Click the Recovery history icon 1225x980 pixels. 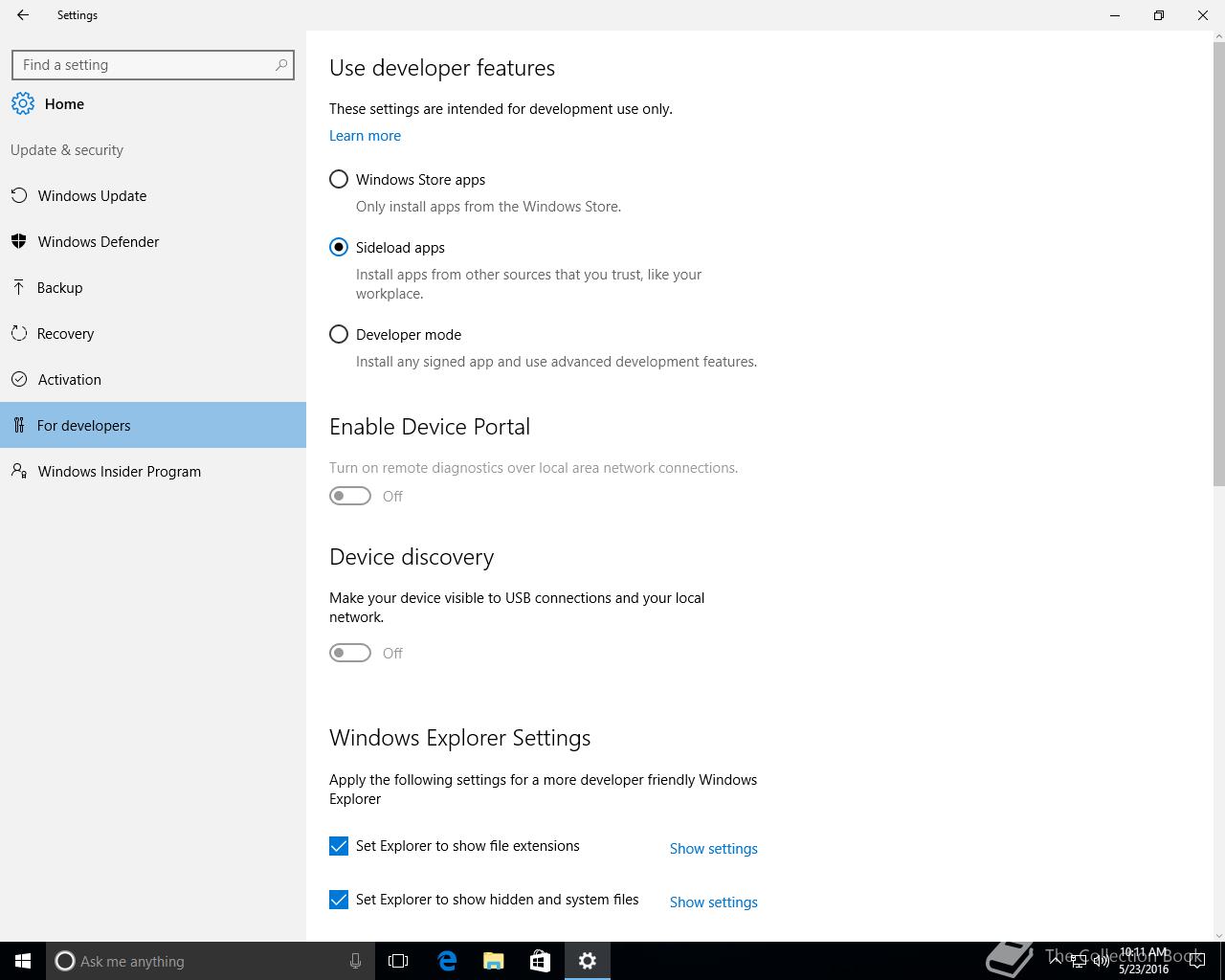pyautogui.click(x=19, y=333)
